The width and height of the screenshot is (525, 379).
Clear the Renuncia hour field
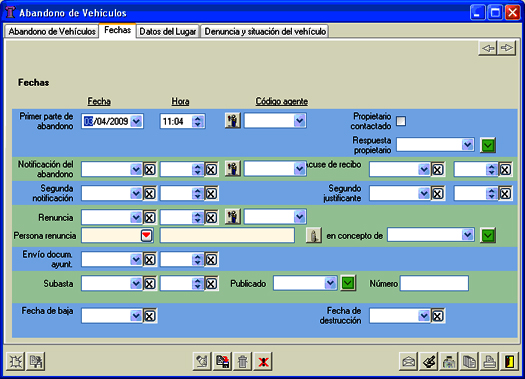click(x=211, y=218)
